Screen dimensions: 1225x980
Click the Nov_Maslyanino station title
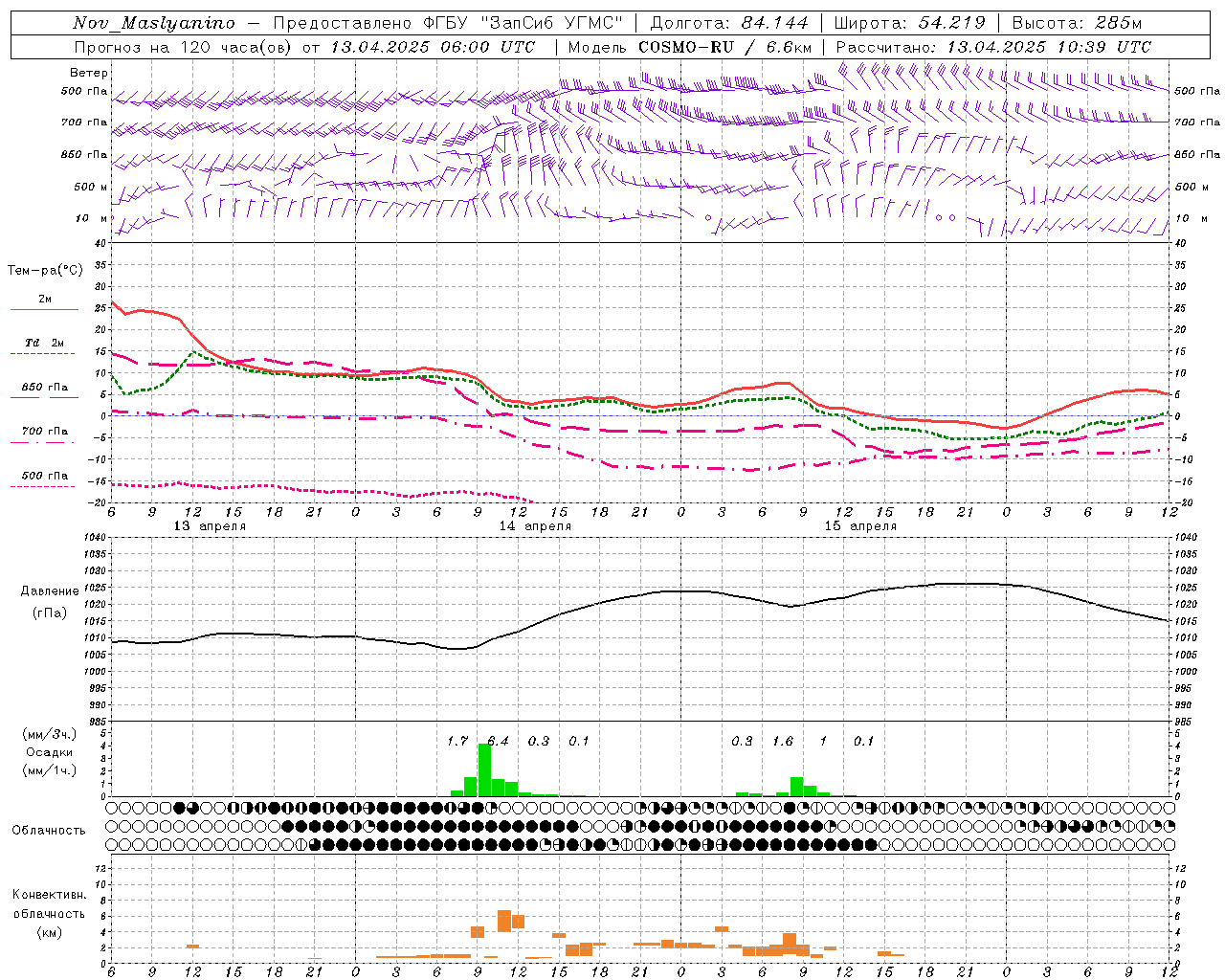153,23
